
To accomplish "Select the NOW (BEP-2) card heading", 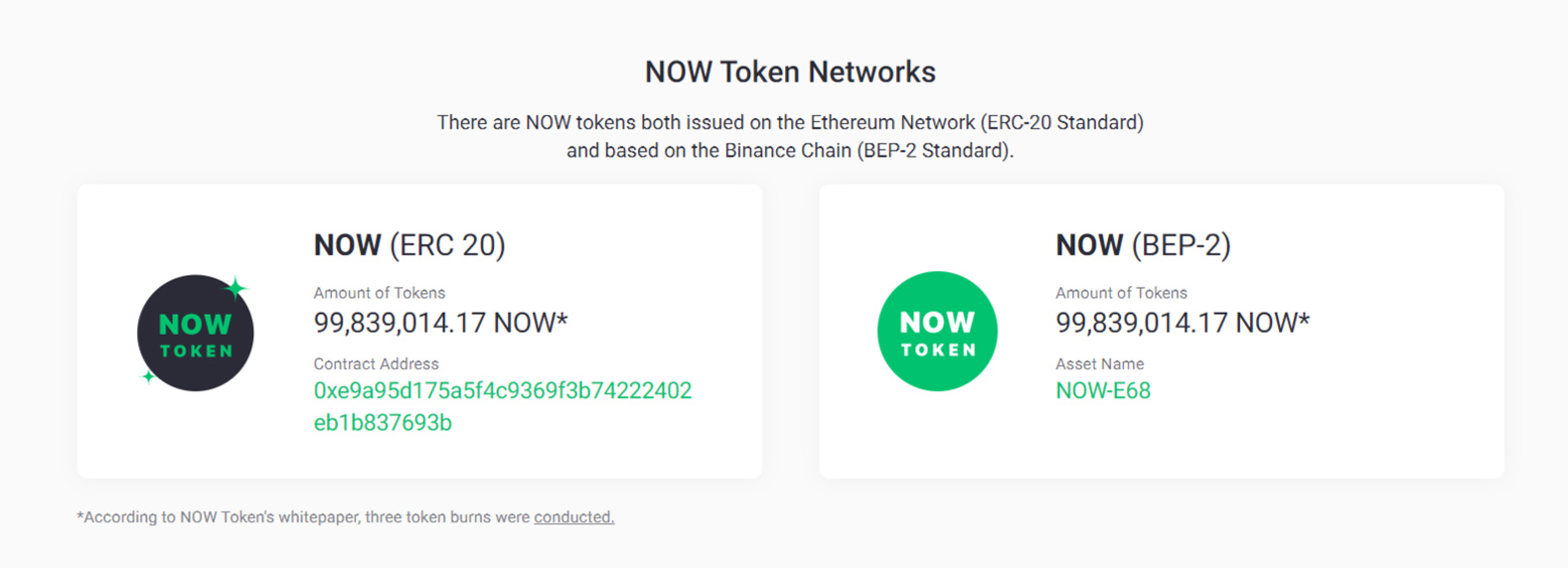I will point(1143,245).
